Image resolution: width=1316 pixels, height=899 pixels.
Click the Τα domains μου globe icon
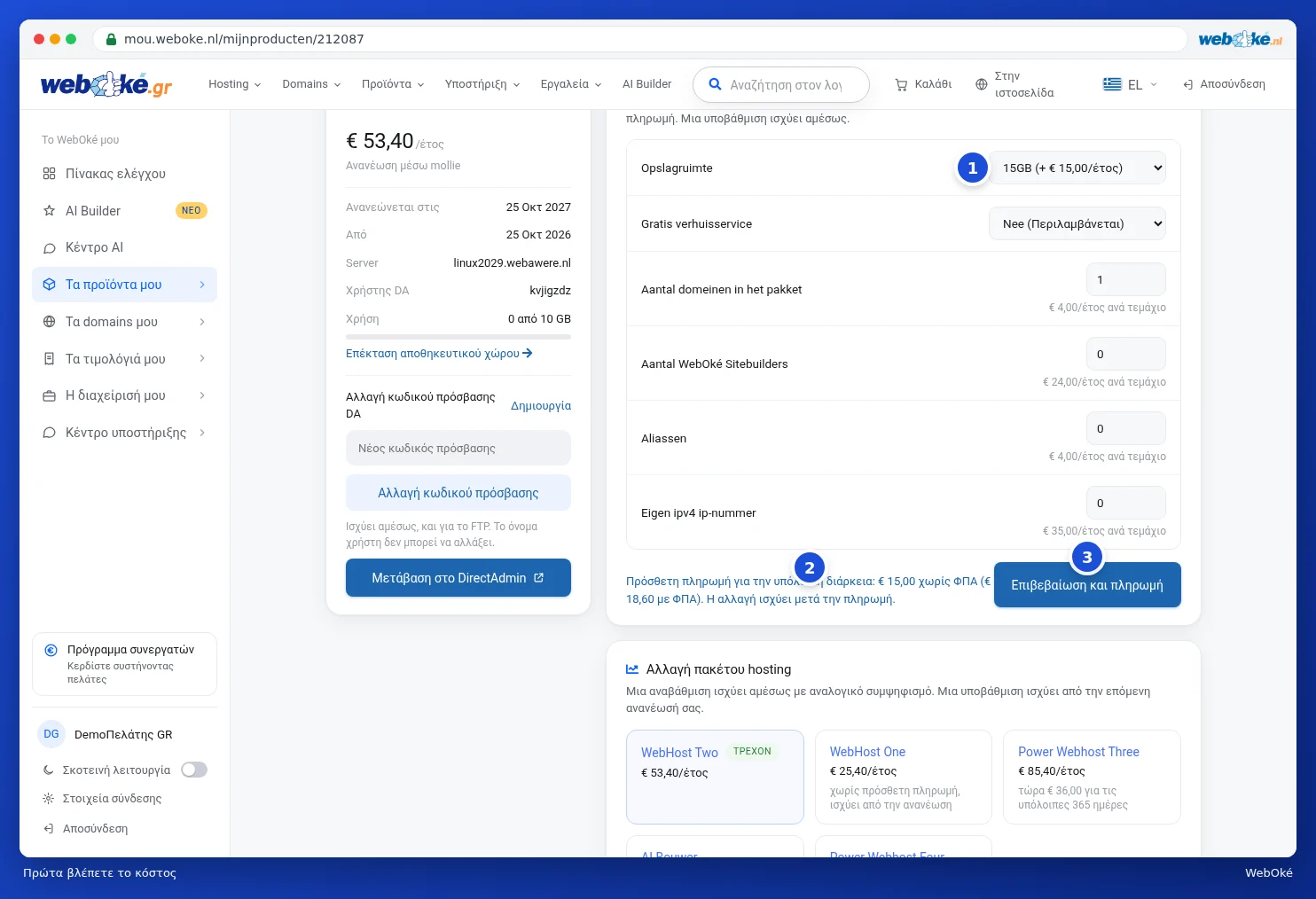[49, 322]
